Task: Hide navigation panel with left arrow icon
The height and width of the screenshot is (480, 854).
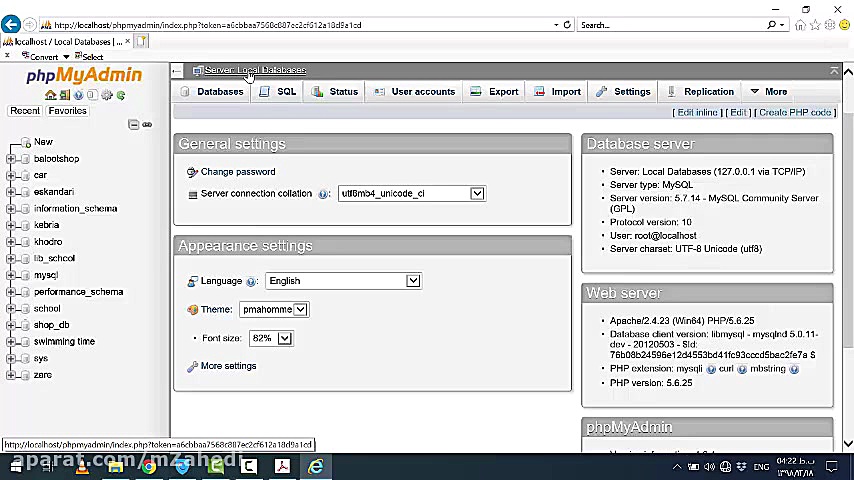Action: tap(177, 70)
